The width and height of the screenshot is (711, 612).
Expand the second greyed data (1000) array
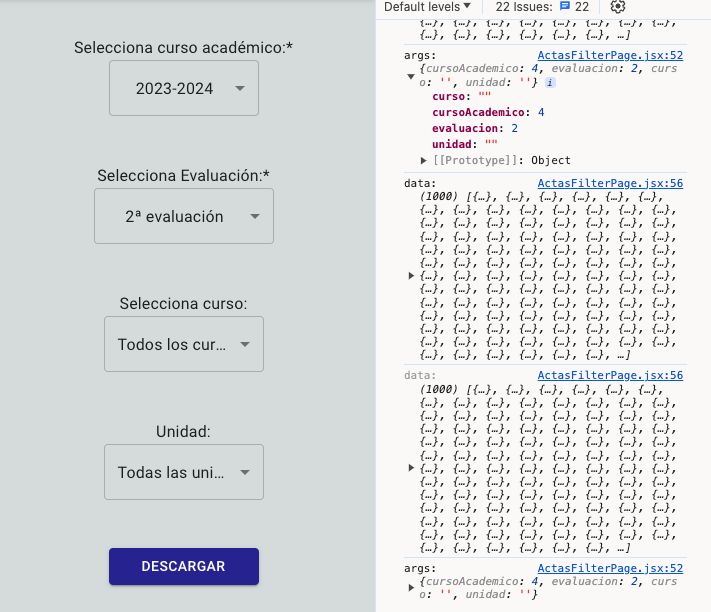[x=411, y=467]
